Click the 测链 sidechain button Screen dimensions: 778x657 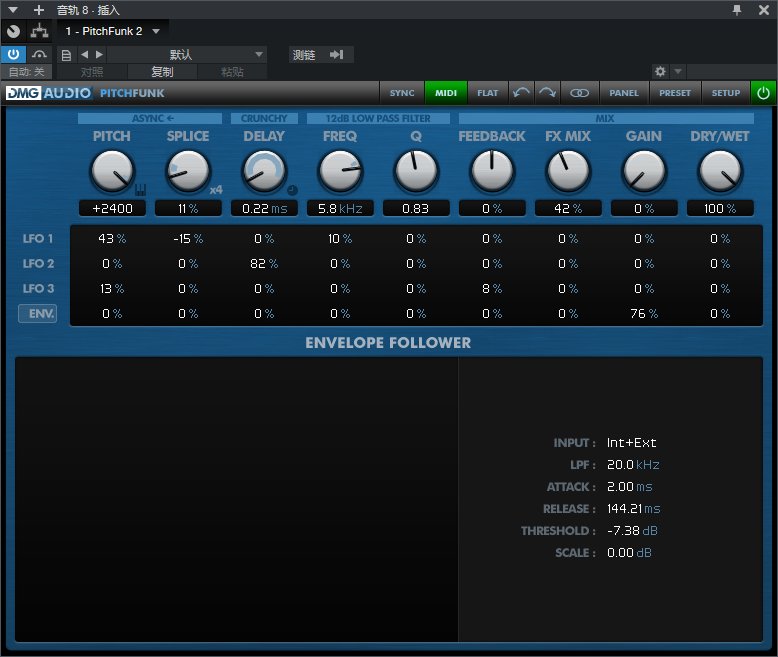pyautogui.click(x=321, y=55)
